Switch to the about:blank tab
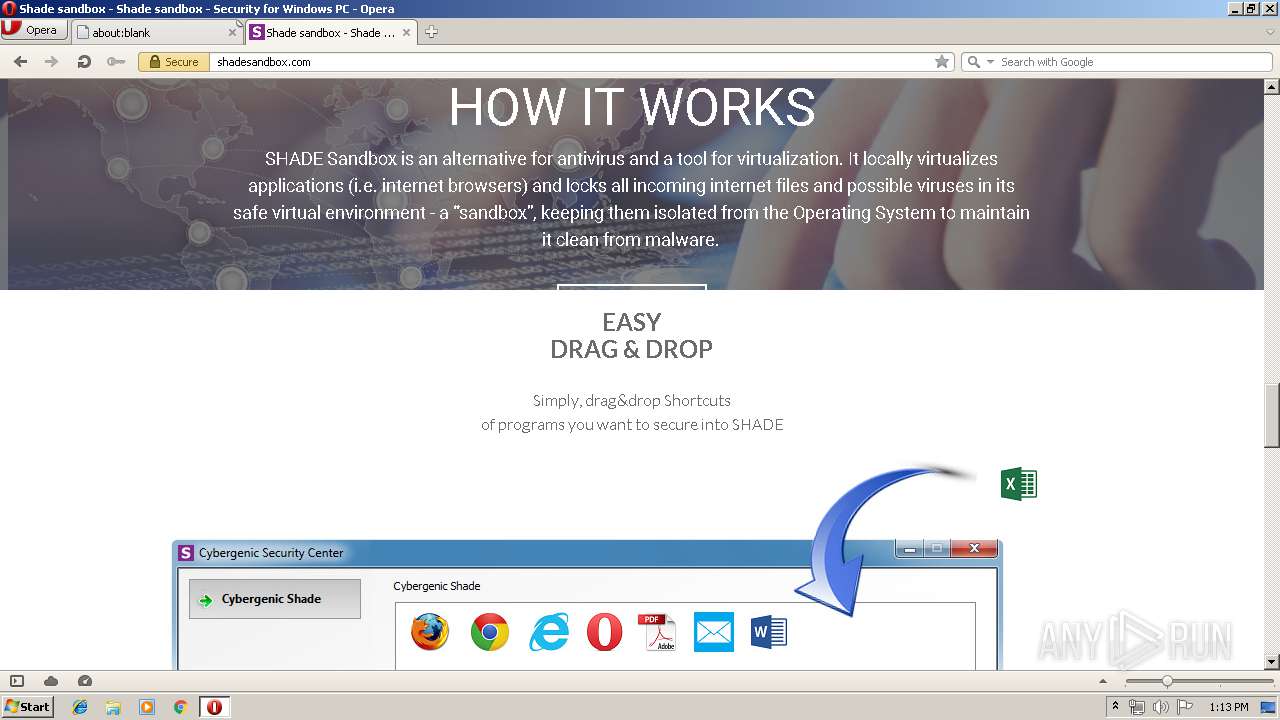1280x720 pixels. (x=155, y=32)
